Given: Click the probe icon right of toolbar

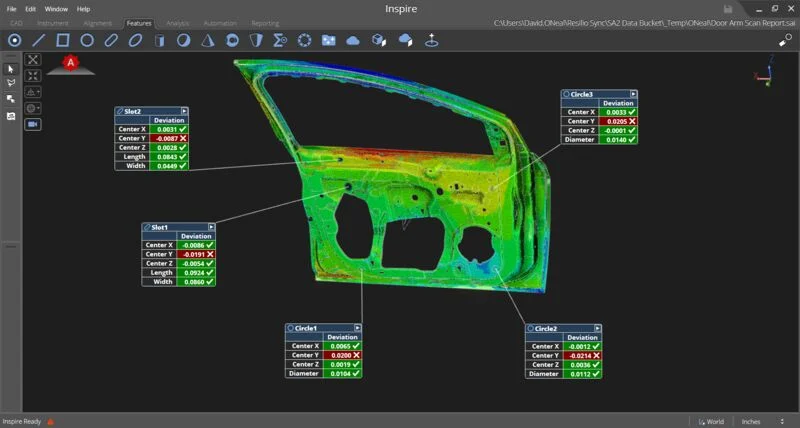Looking at the screenshot, I should (785, 40).
